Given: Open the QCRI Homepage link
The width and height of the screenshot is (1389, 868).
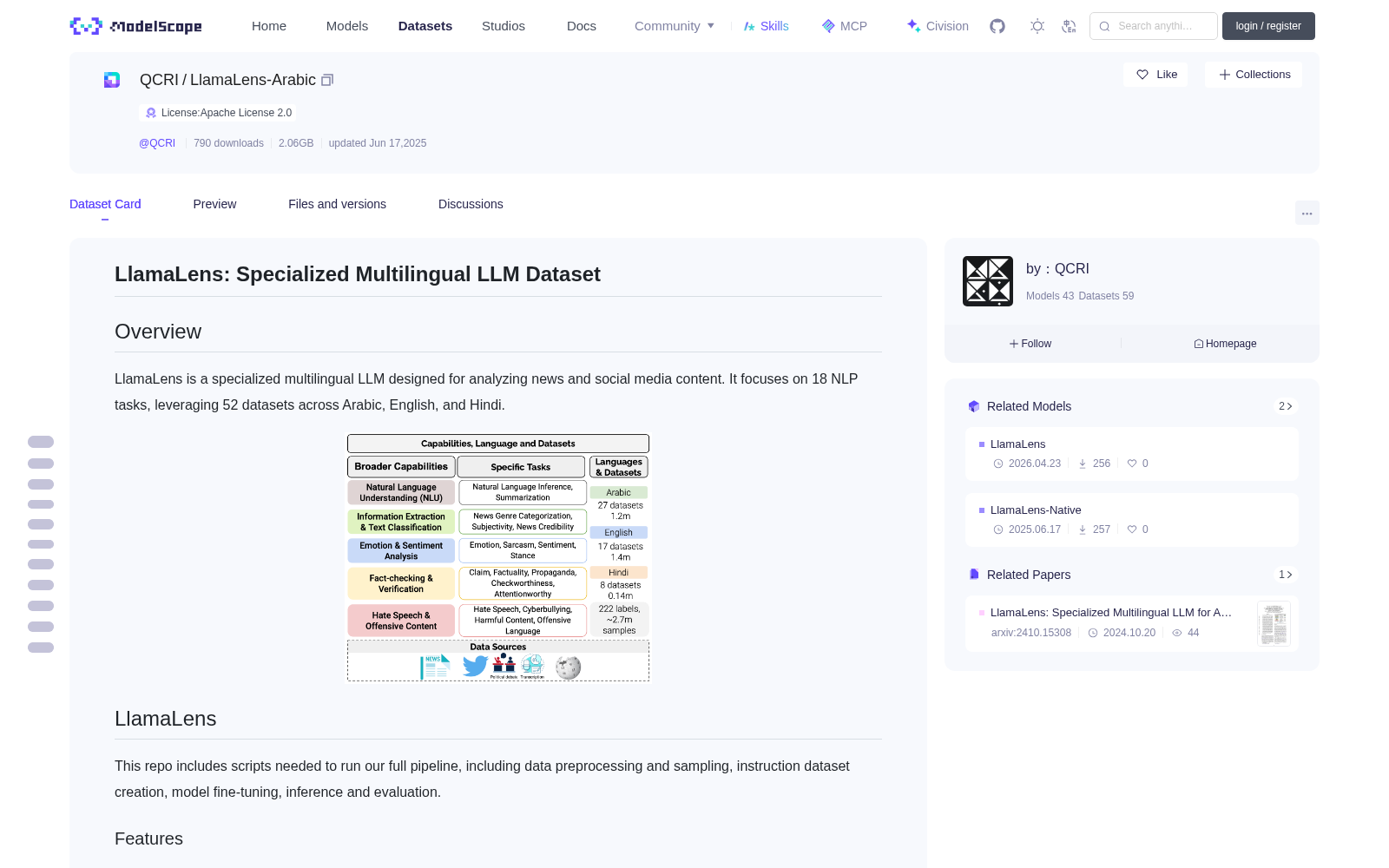Looking at the screenshot, I should point(1225,344).
